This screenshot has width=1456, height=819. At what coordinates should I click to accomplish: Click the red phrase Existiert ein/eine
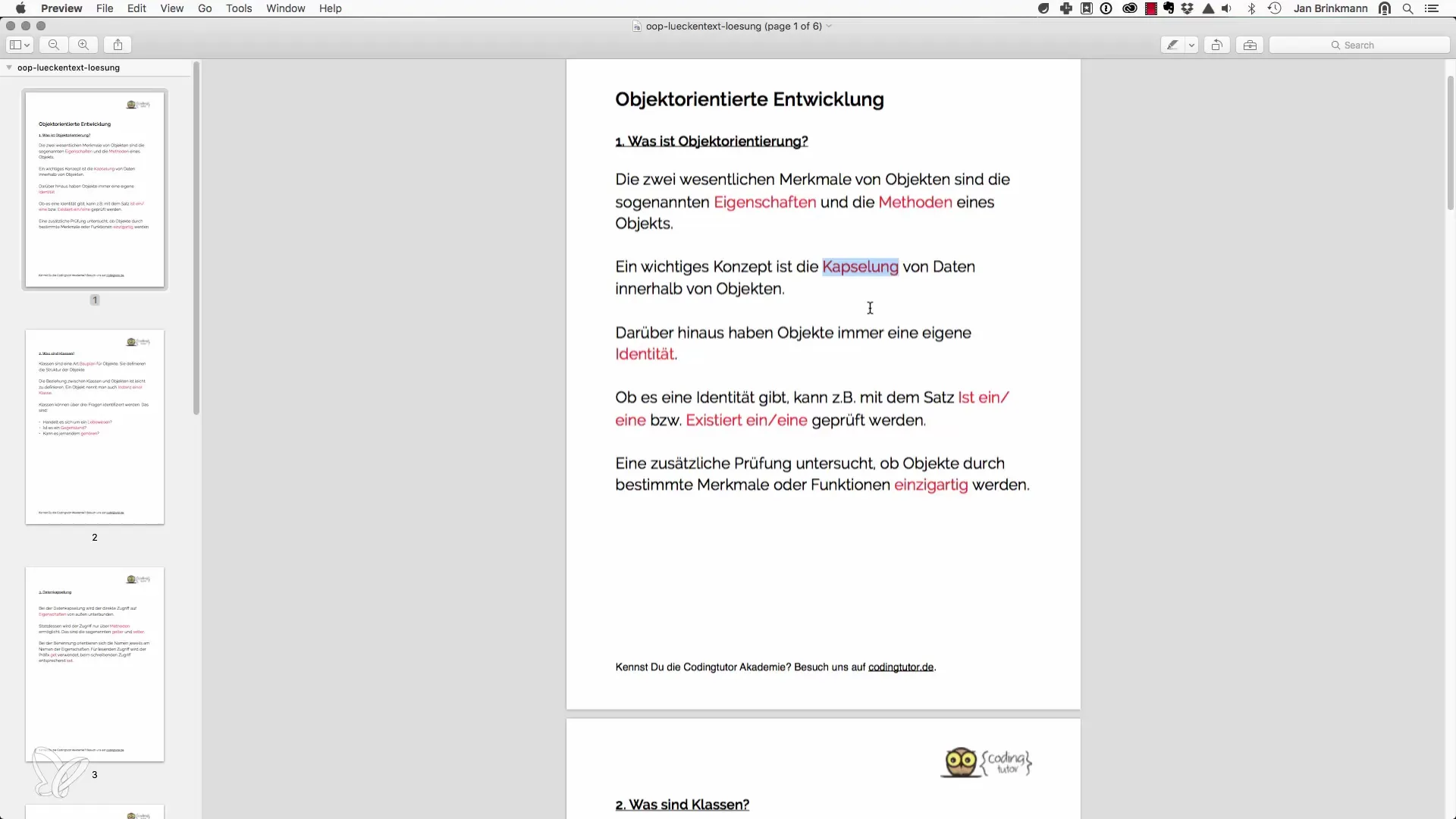point(746,420)
